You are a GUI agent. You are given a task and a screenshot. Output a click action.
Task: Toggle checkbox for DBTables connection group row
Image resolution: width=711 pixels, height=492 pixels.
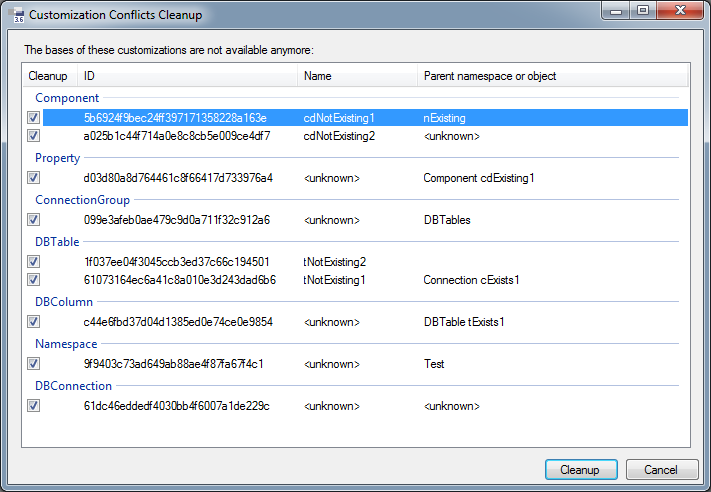34,219
